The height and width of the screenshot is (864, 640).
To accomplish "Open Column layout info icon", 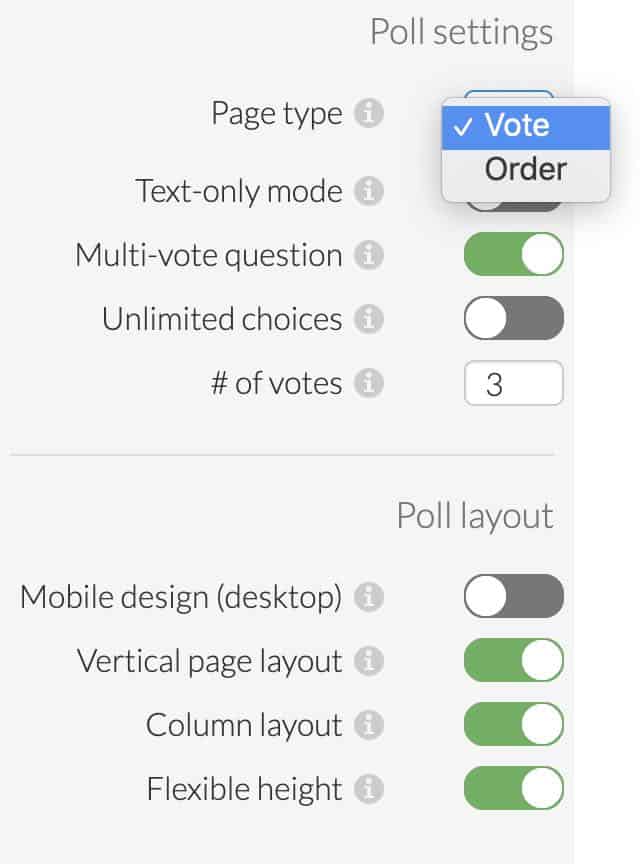I will 369,725.
